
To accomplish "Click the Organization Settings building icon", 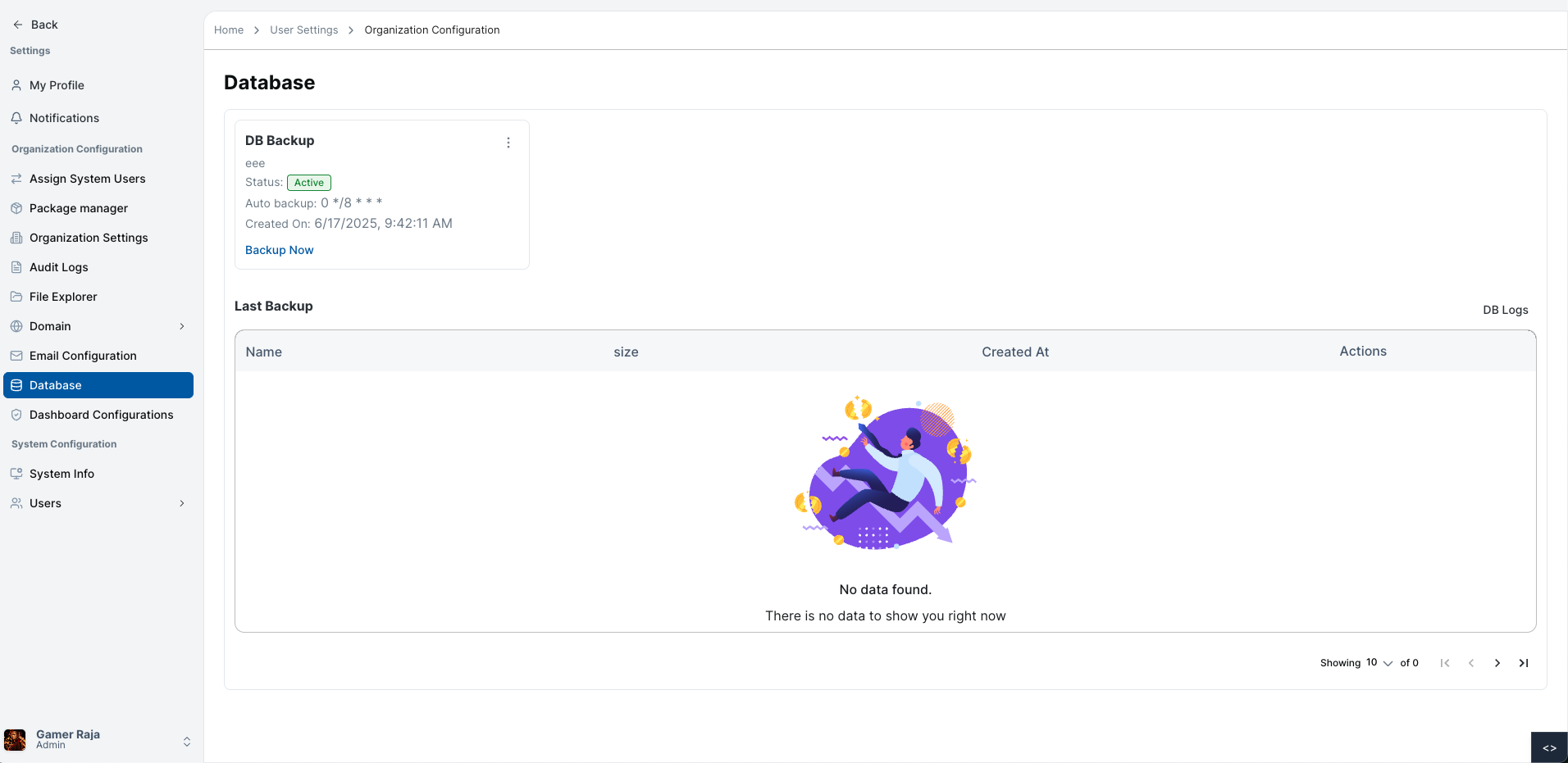I will pyautogui.click(x=17, y=238).
